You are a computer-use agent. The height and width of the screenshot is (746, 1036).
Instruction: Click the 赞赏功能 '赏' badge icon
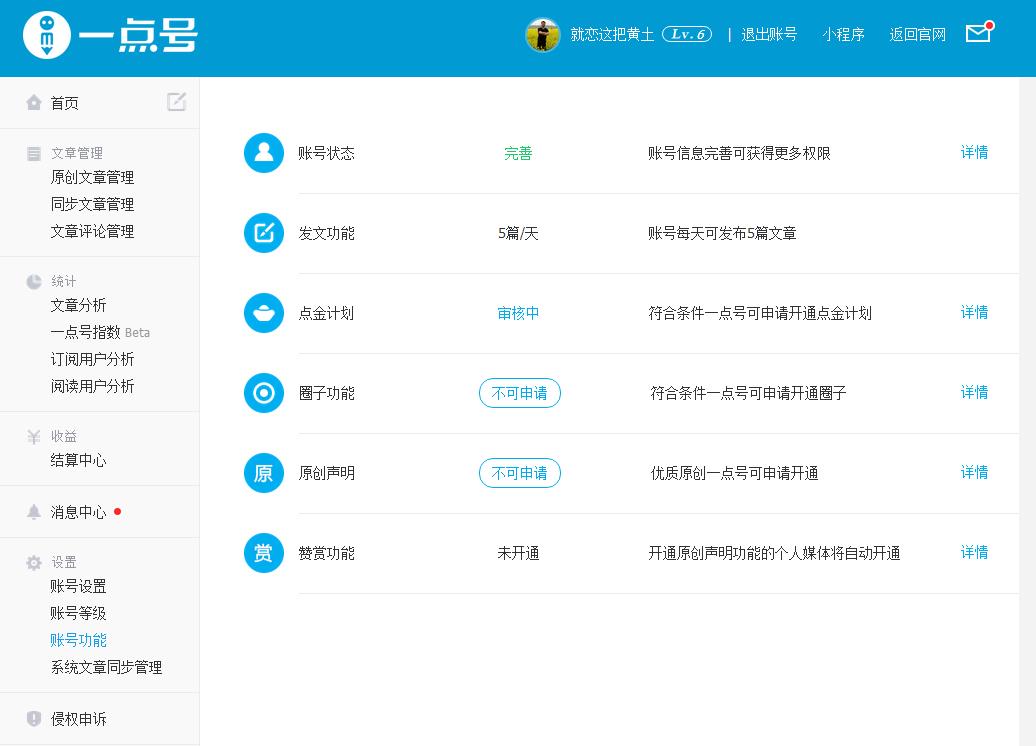click(263, 553)
